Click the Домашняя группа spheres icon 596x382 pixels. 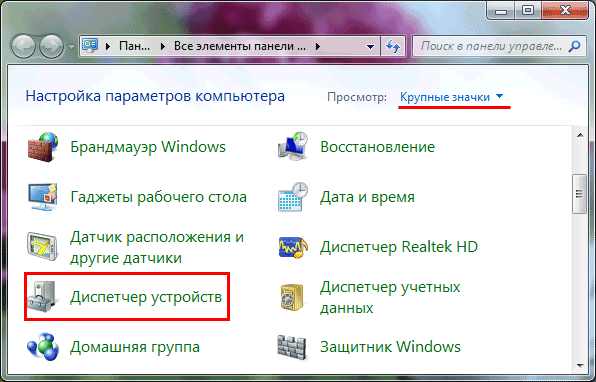coord(43,347)
